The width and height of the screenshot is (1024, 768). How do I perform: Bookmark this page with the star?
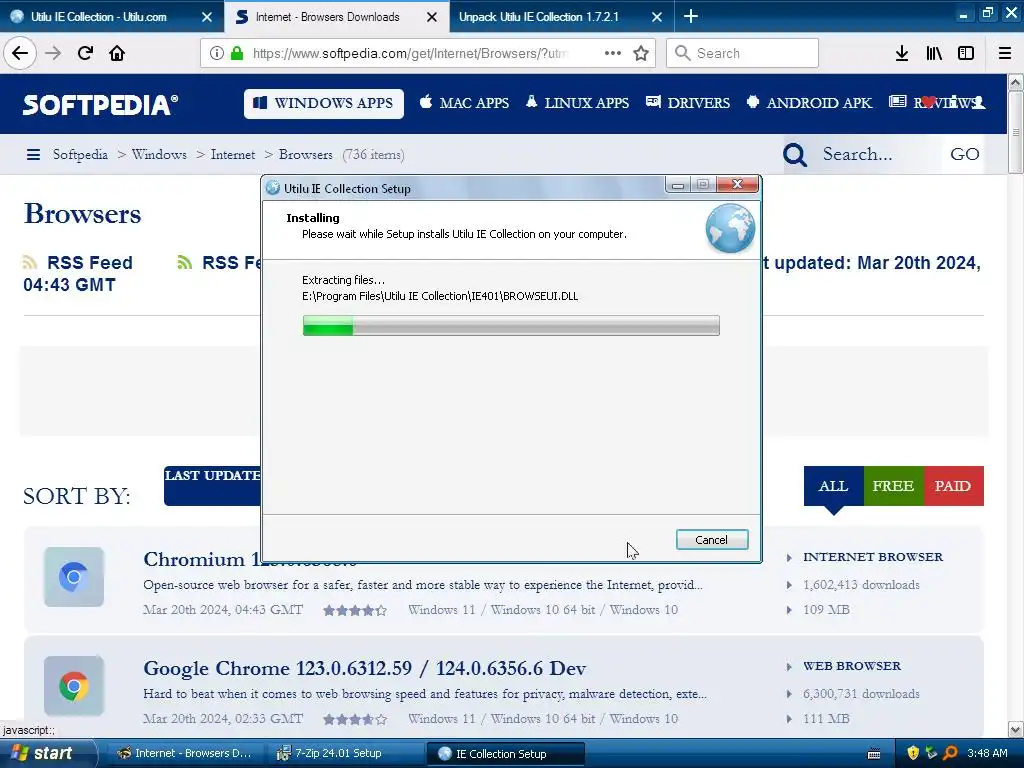(x=641, y=53)
